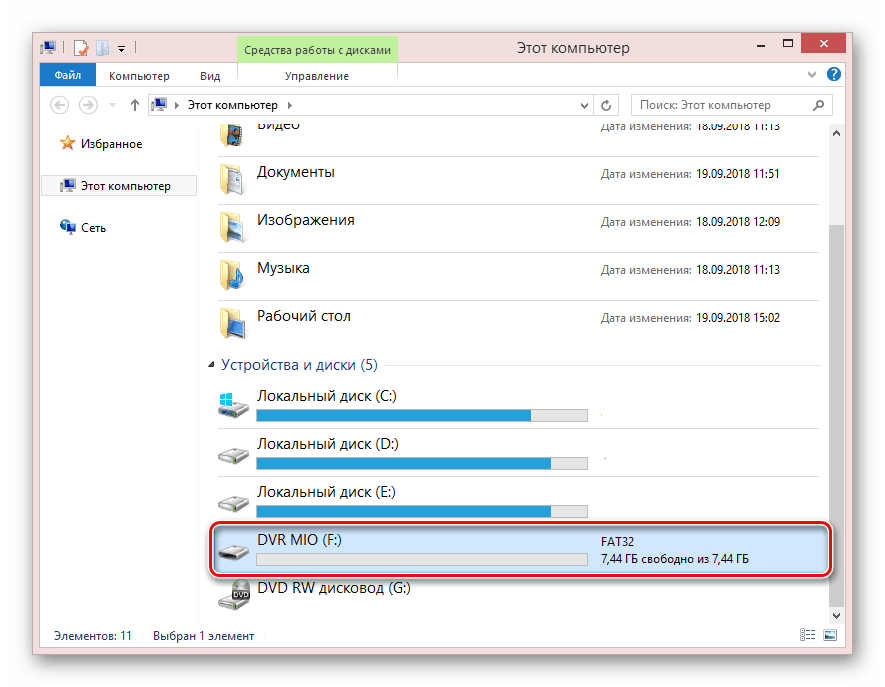Click the Properties icon in quick access toolbar
Screen dimensions: 885x687
click(81, 47)
